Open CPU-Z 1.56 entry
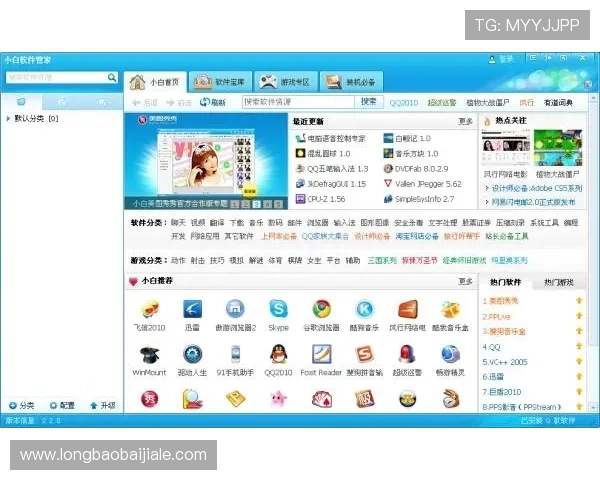600x480 pixels. coord(321,199)
